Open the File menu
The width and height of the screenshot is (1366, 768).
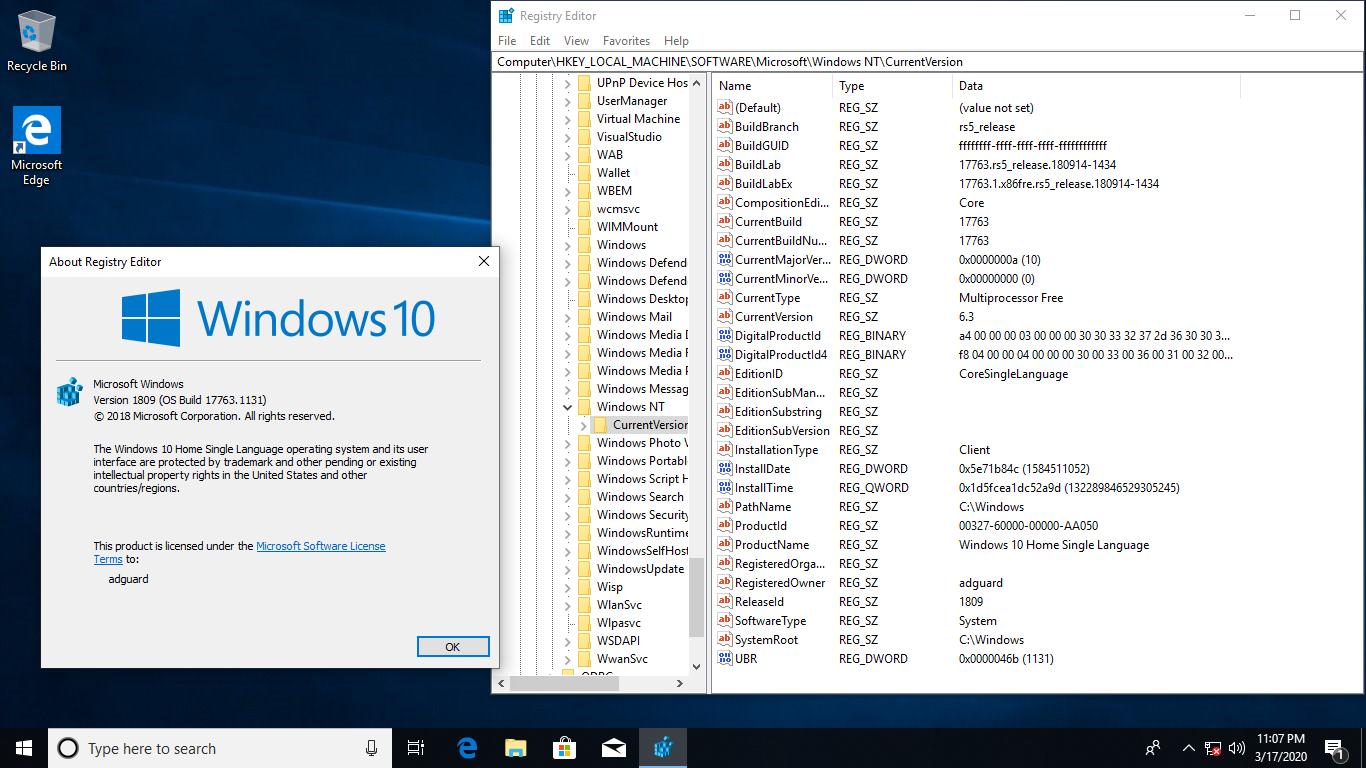click(507, 41)
